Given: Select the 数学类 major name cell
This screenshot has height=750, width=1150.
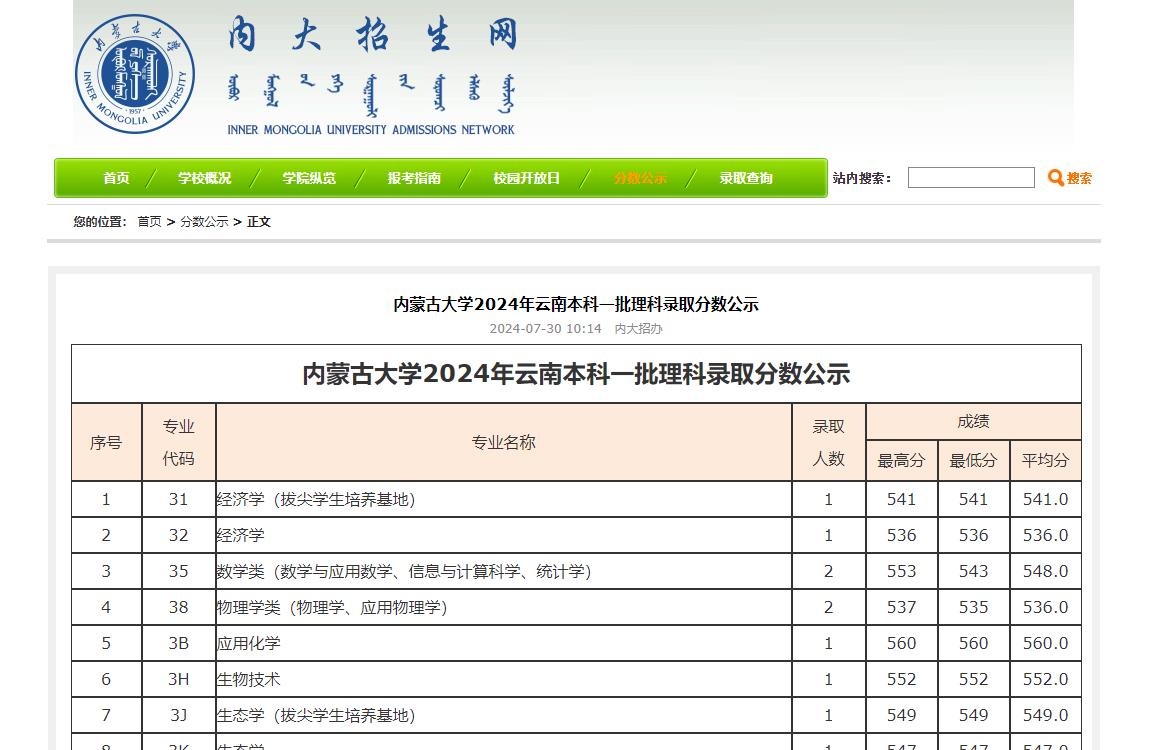Looking at the screenshot, I should (x=504, y=571).
